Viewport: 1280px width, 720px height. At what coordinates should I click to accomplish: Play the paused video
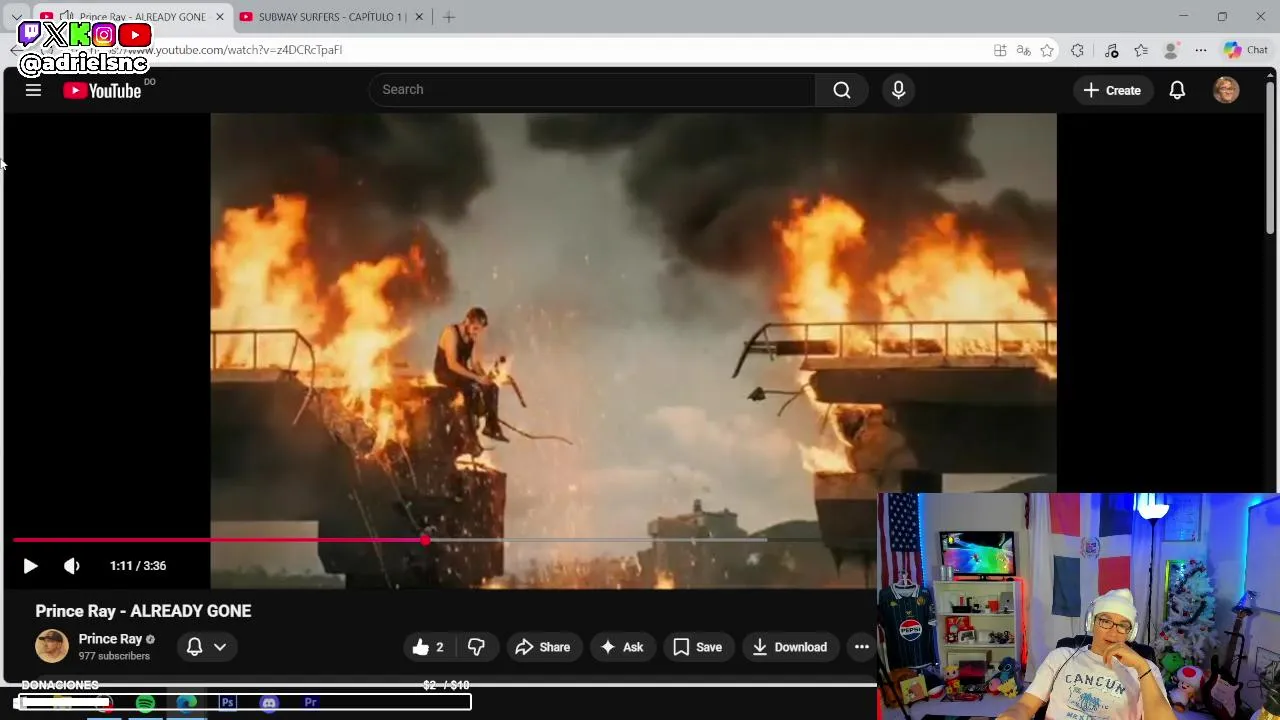30,566
